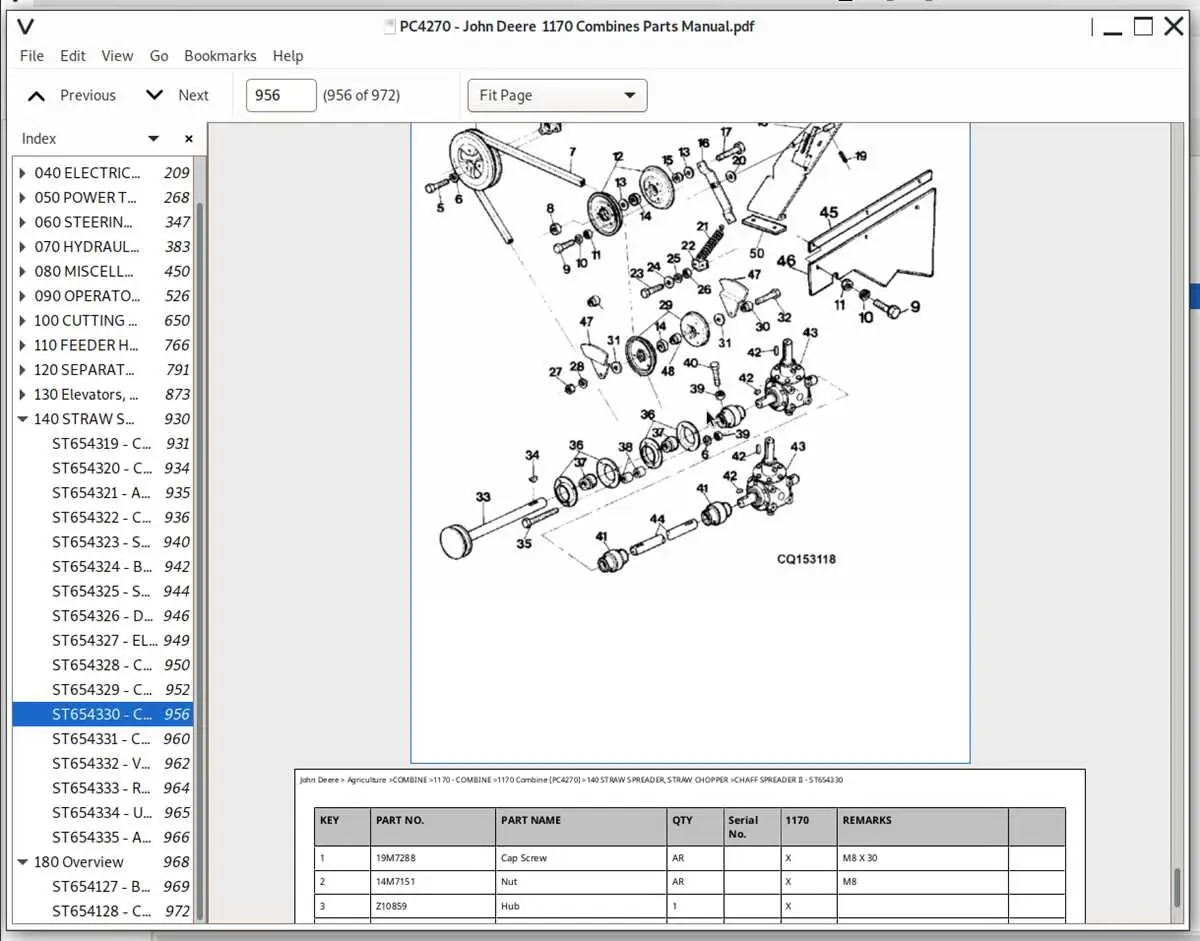Select the ST654328 index entry
The image size is (1200, 941).
(102, 665)
